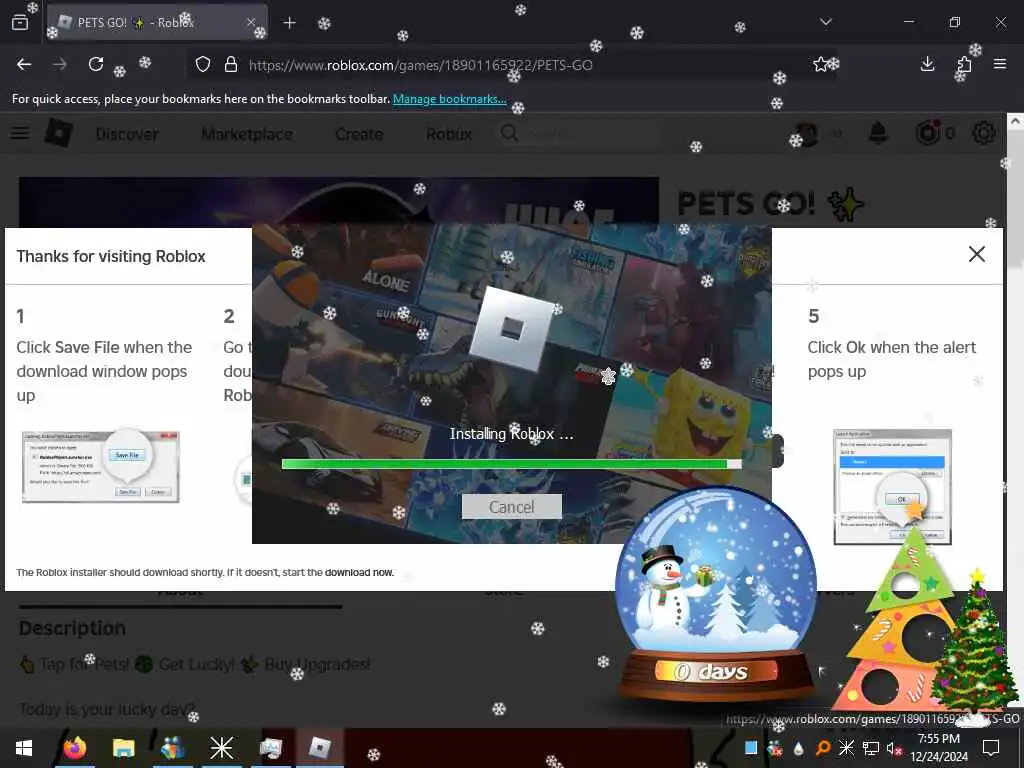
Task: Open the Roblox settings gear
Action: [984, 133]
